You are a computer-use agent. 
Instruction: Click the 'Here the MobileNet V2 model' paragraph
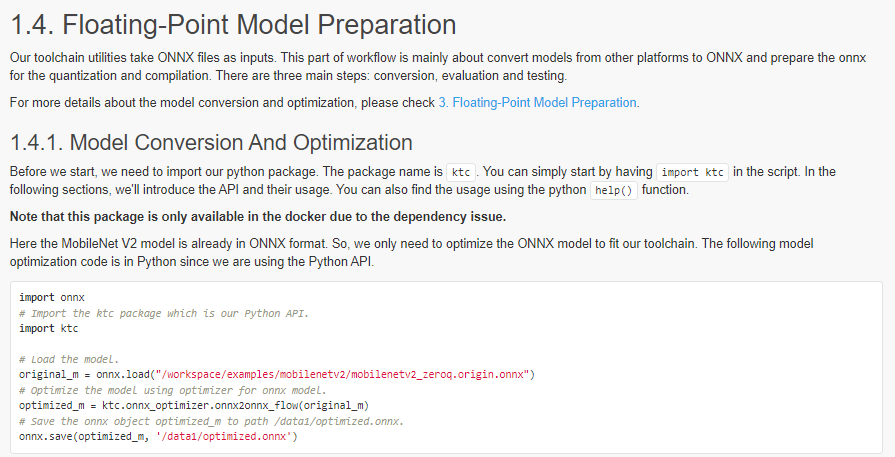tap(412, 253)
